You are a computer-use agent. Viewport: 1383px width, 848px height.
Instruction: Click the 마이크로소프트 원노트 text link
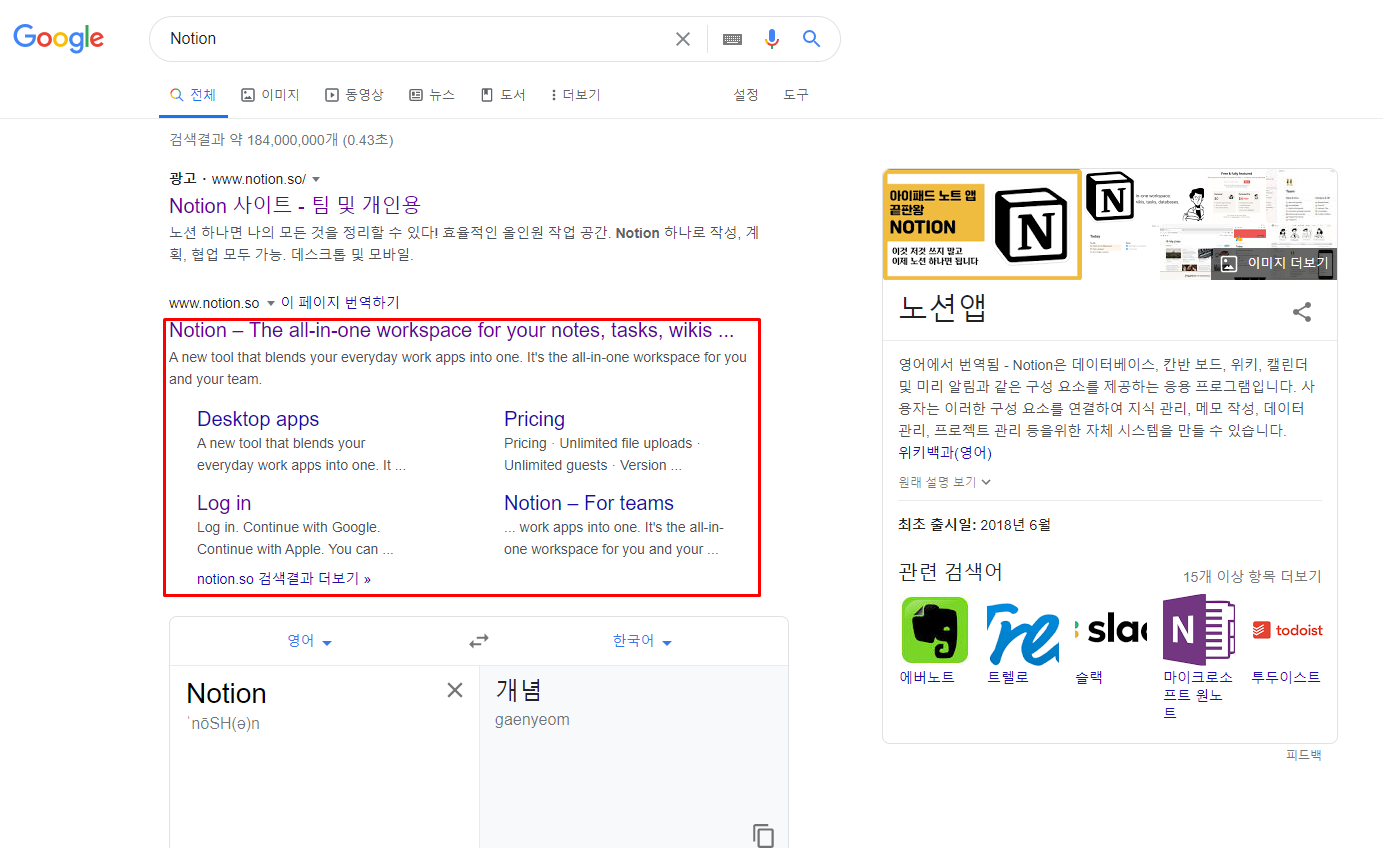coord(1198,695)
